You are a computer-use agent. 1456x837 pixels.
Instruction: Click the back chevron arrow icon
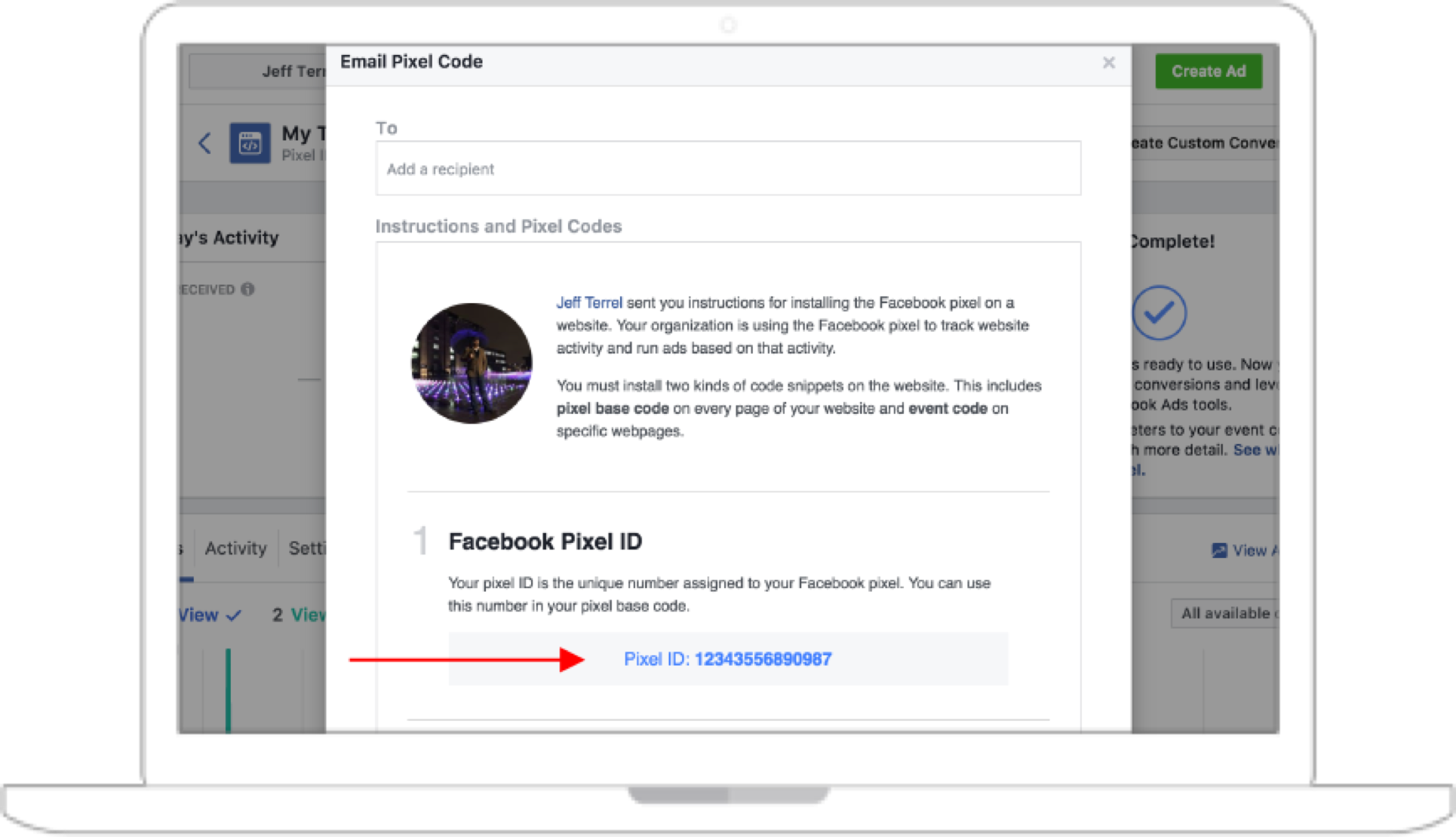tap(204, 143)
